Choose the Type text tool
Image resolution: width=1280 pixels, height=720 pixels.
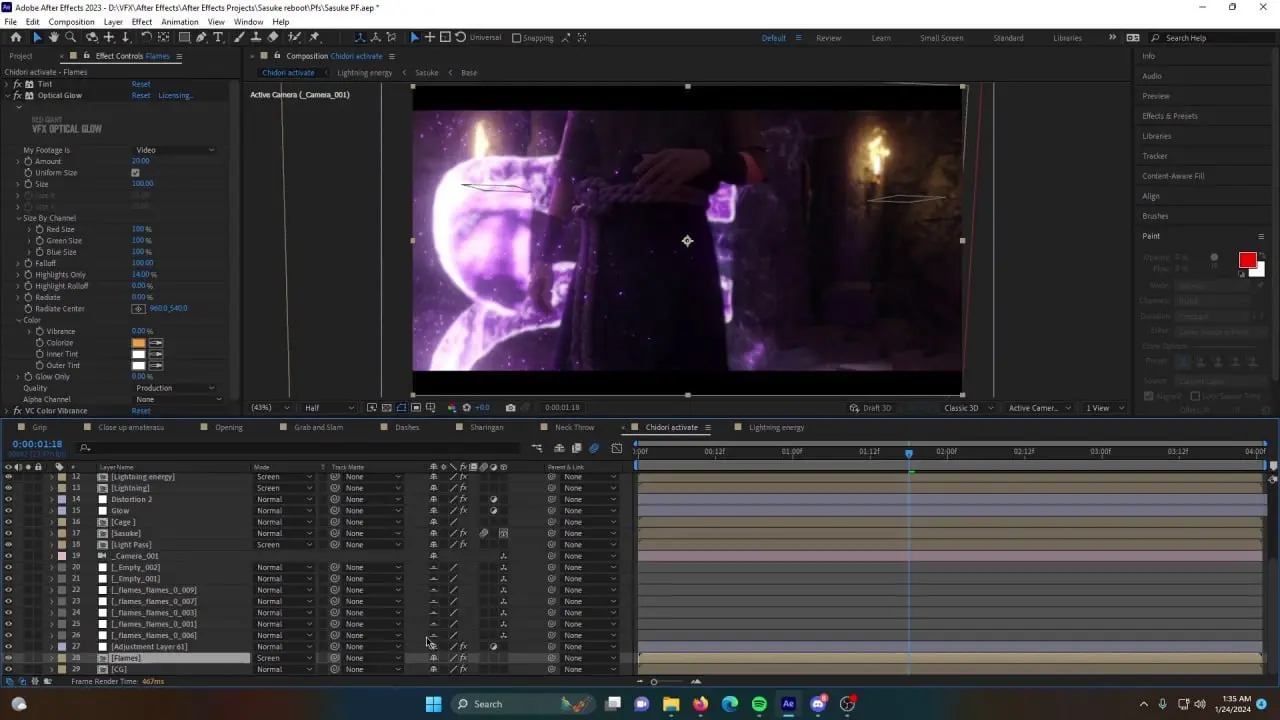point(218,37)
